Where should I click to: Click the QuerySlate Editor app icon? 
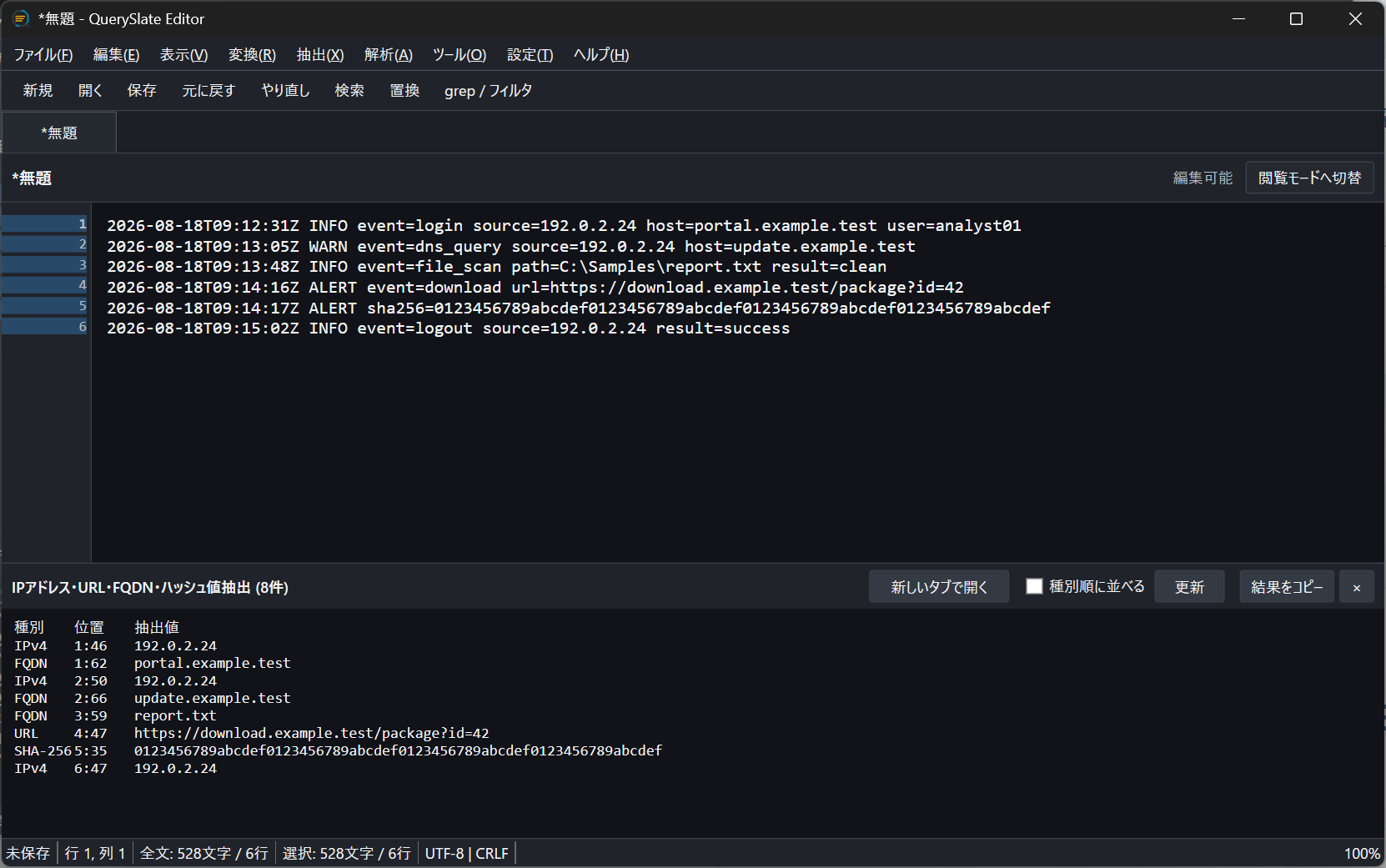[x=21, y=18]
